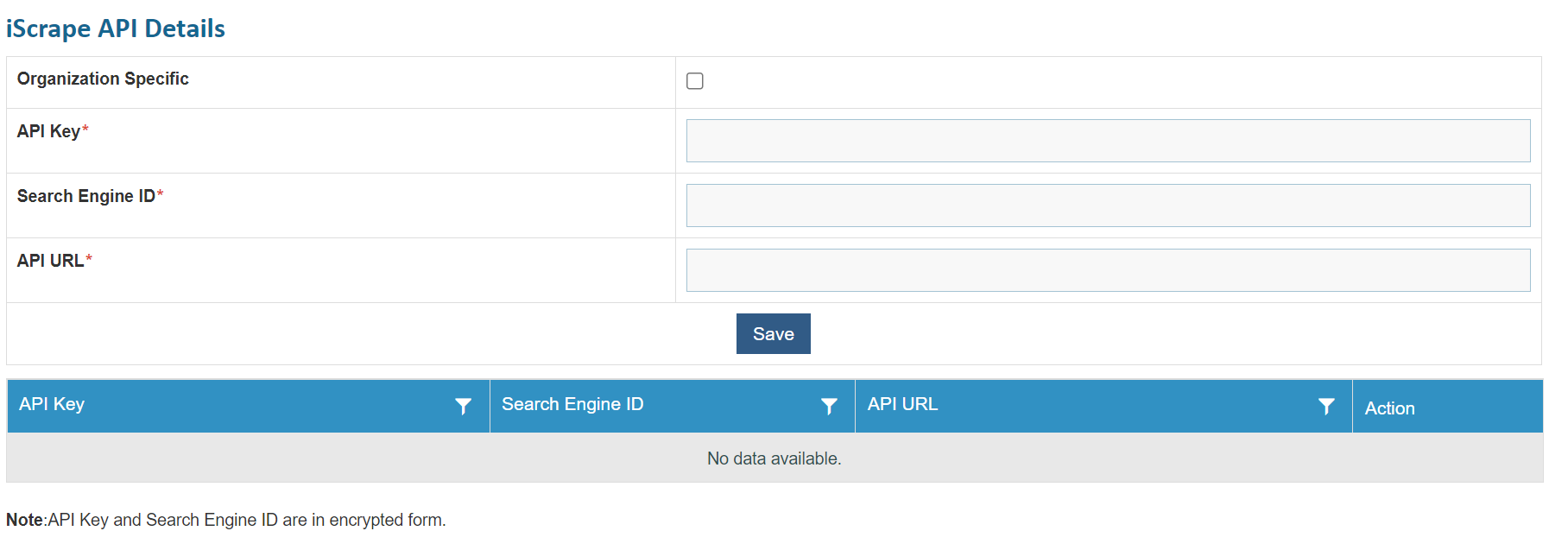Viewport: 1568px width, 550px height.
Task: Click the Organization Specific form label
Action: 103,79
